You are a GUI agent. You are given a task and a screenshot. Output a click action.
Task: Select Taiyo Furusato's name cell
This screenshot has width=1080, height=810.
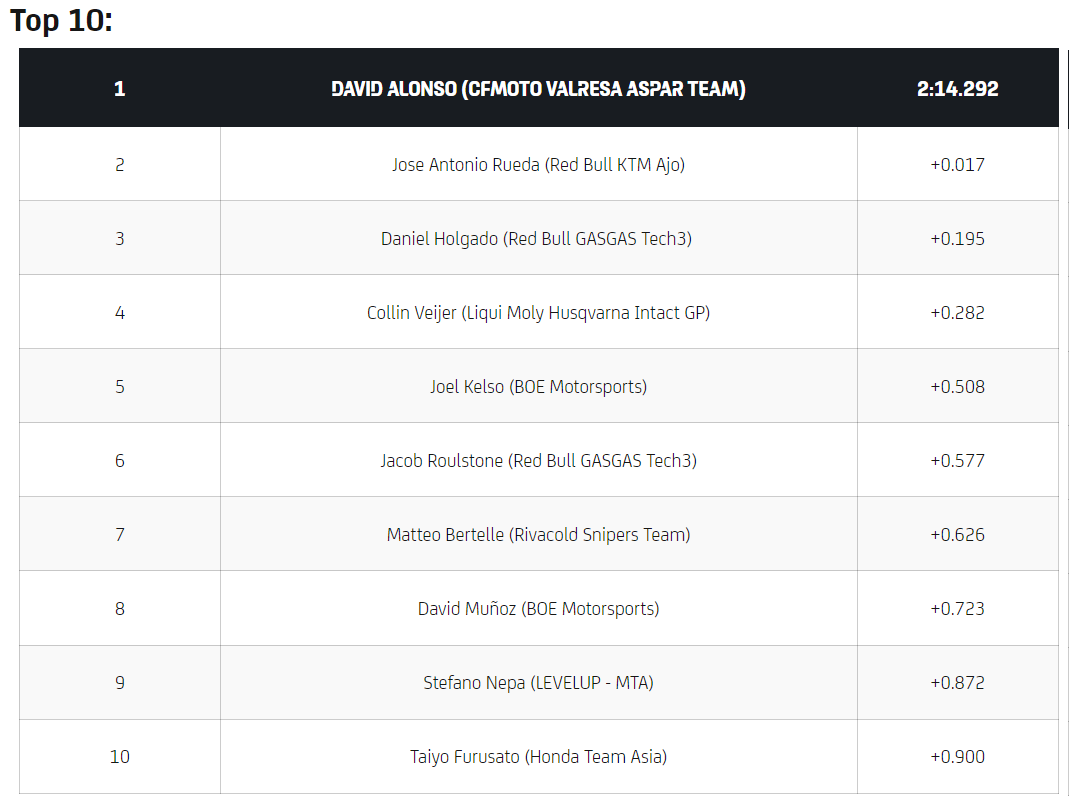[x=538, y=757]
